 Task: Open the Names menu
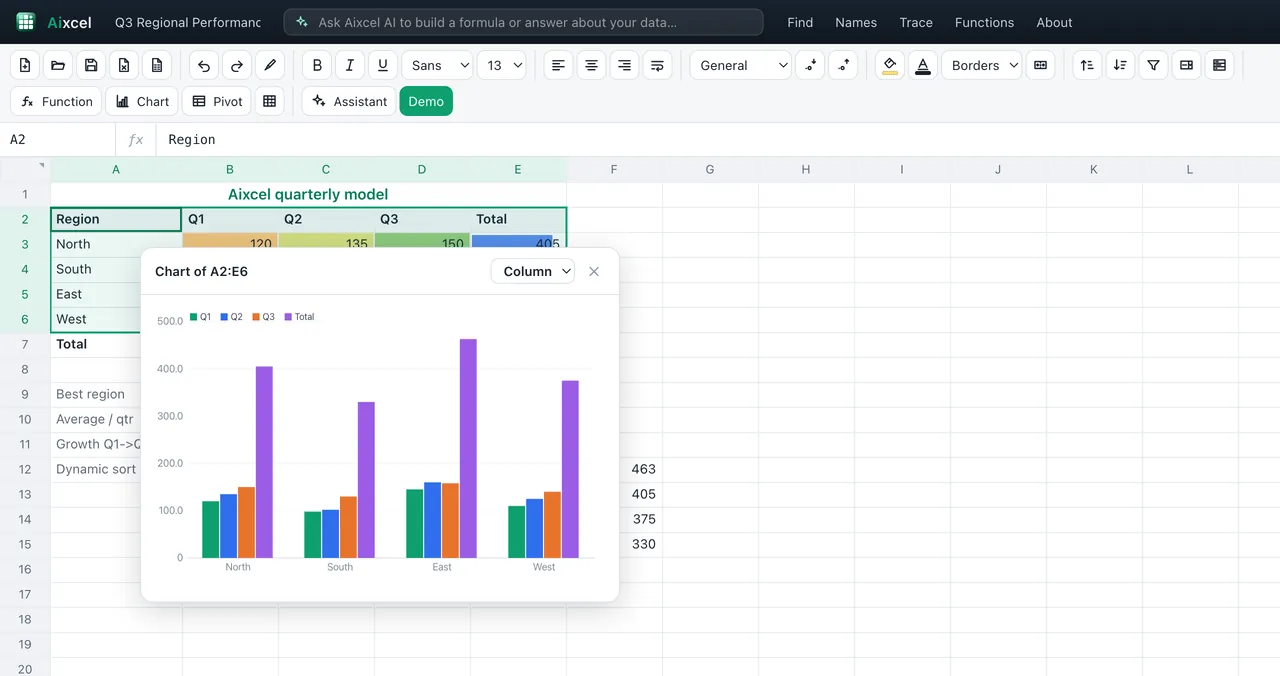point(856,22)
